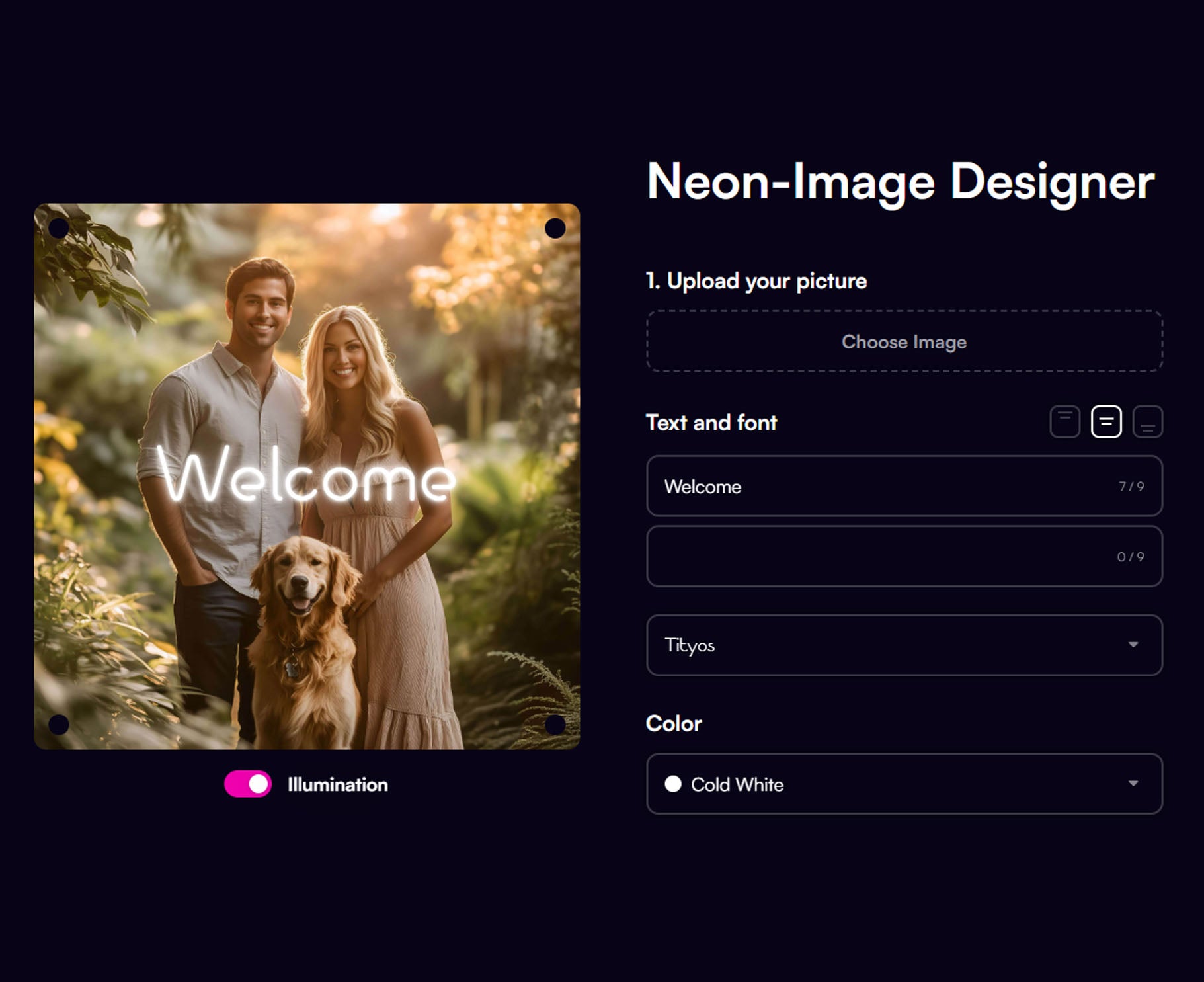This screenshot has height=982, width=1204.
Task: Click the first text field containing Welcome
Action: [x=904, y=486]
